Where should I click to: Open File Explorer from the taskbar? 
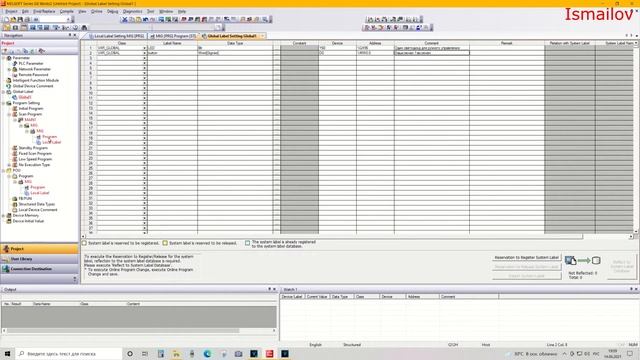[x=176, y=353]
